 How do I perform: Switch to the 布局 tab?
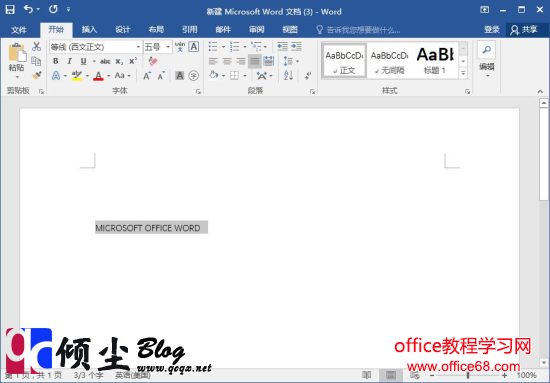[156, 30]
